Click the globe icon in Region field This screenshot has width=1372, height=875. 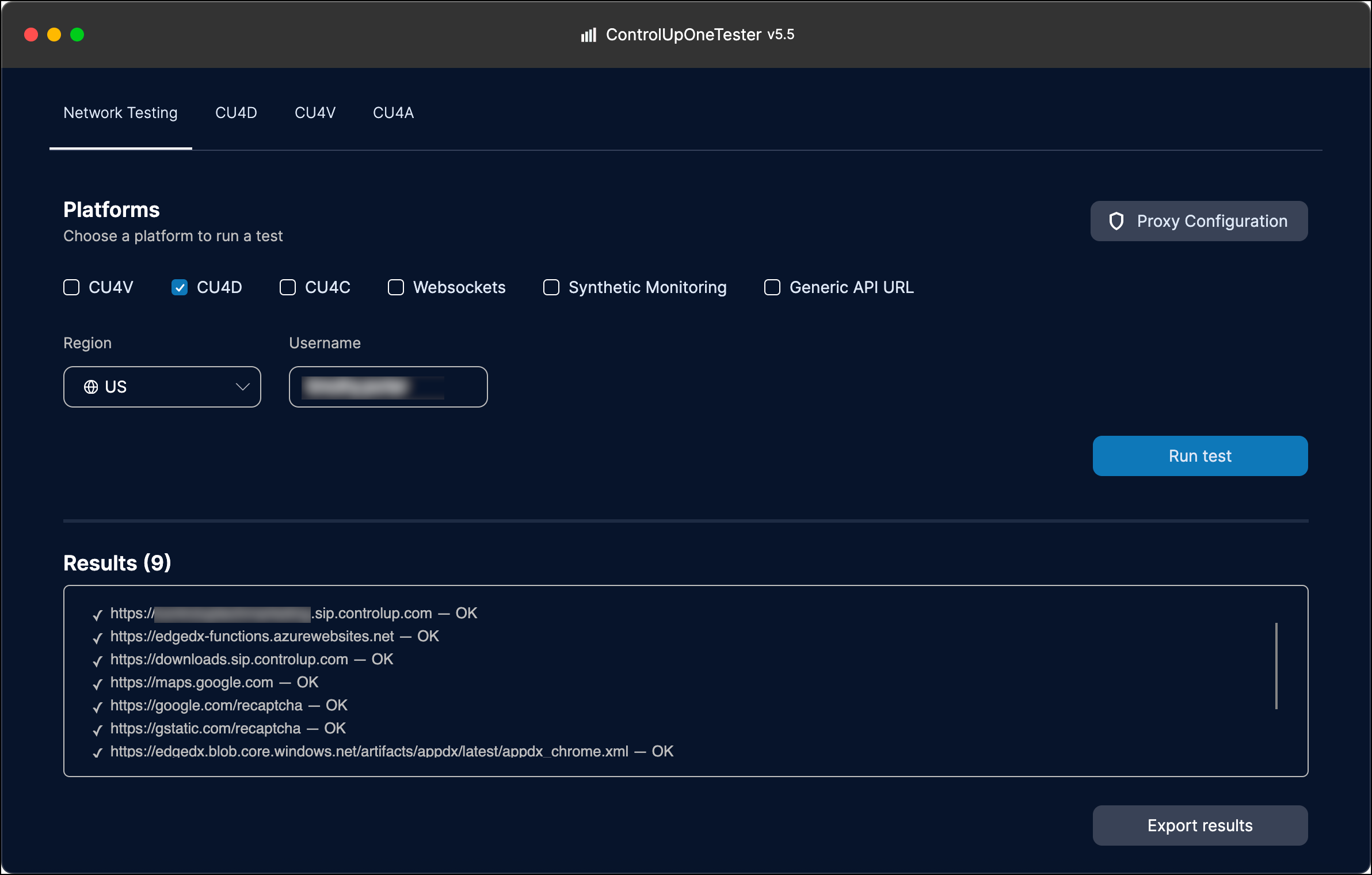tap(91, 387)
